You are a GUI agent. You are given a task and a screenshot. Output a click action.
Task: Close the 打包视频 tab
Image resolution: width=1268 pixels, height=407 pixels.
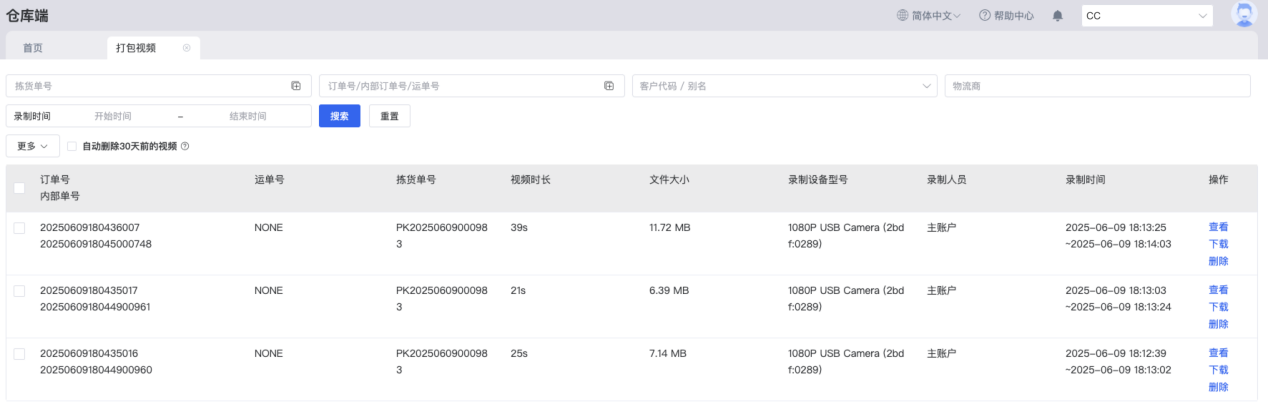pyautogui.click(x=186, y=48)
